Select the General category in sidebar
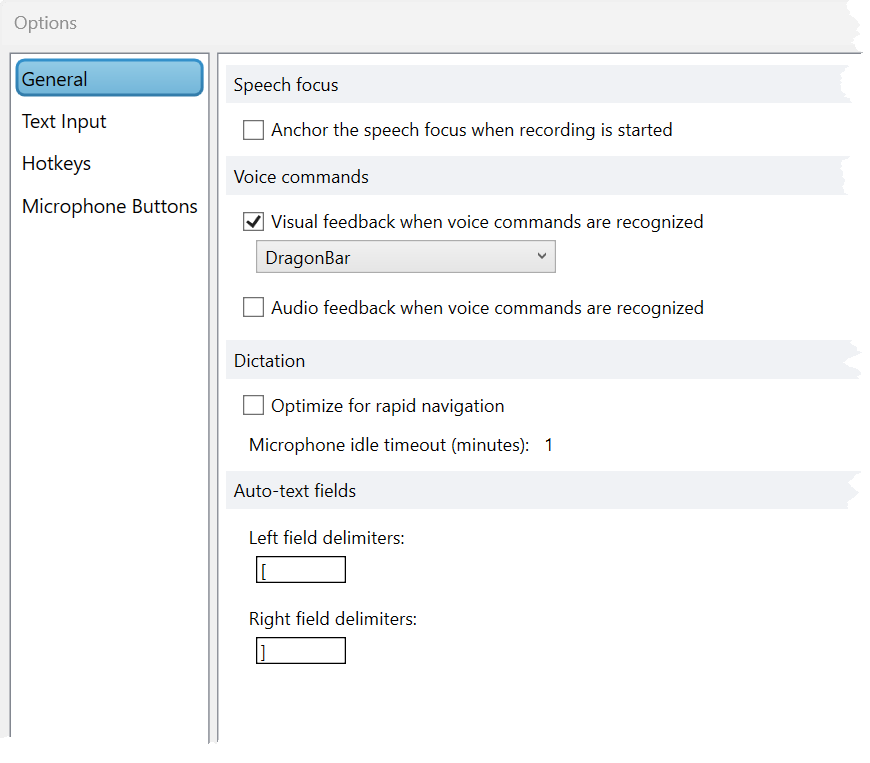The height and width of the screenshot is (763, 870). tap(109, 79)
